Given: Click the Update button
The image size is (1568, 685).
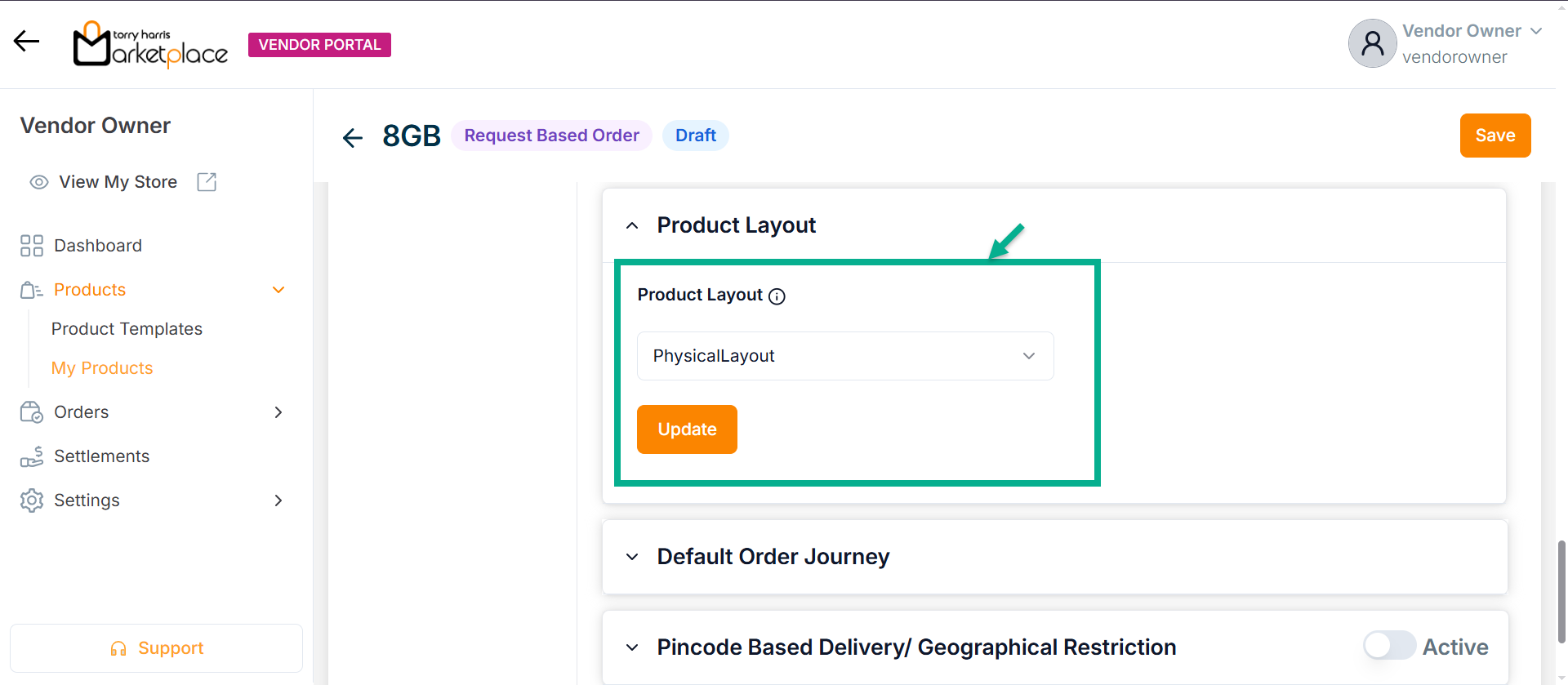Looking at the screenshot, I should click(x=687, y=429).
